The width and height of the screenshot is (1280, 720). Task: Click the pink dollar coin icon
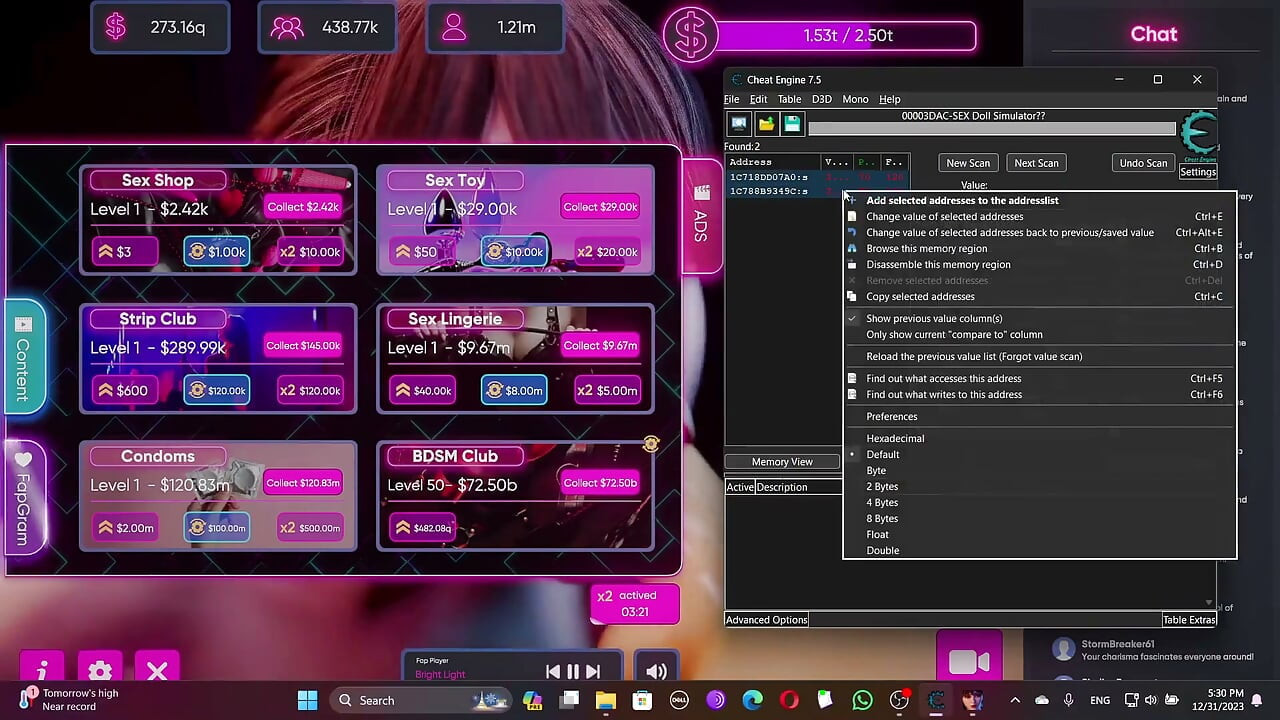691,35
